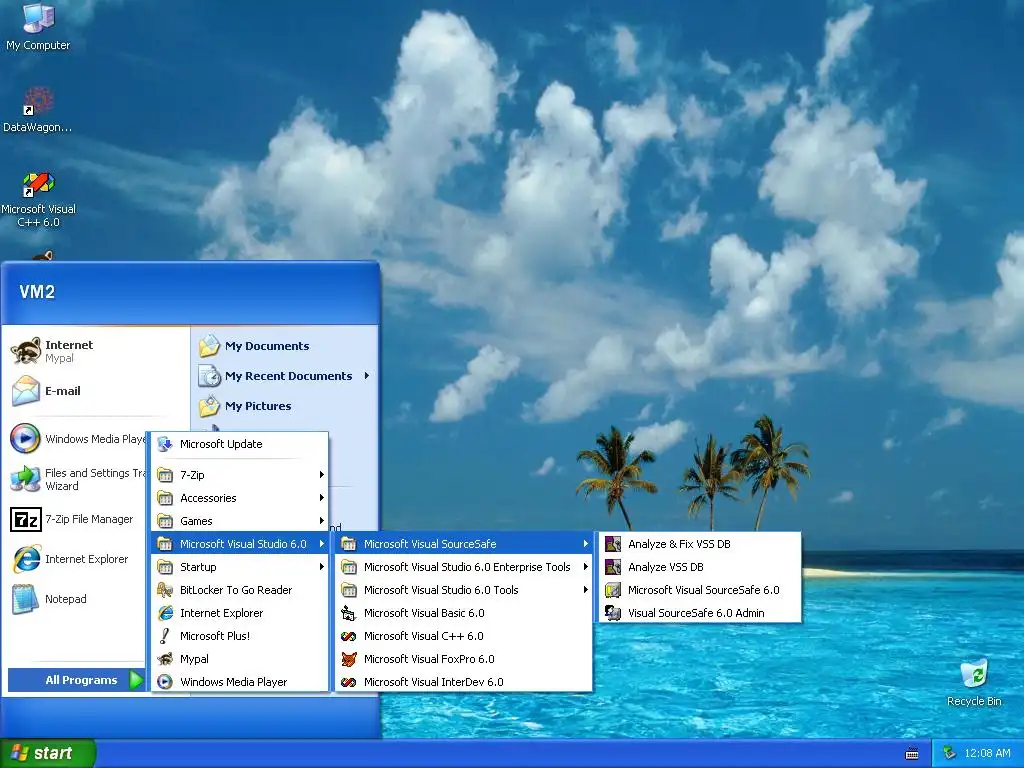This screenshot has width=1024, height=768.
Task: Click the 7-Zip File Manager label
Action: pos(89,519)
